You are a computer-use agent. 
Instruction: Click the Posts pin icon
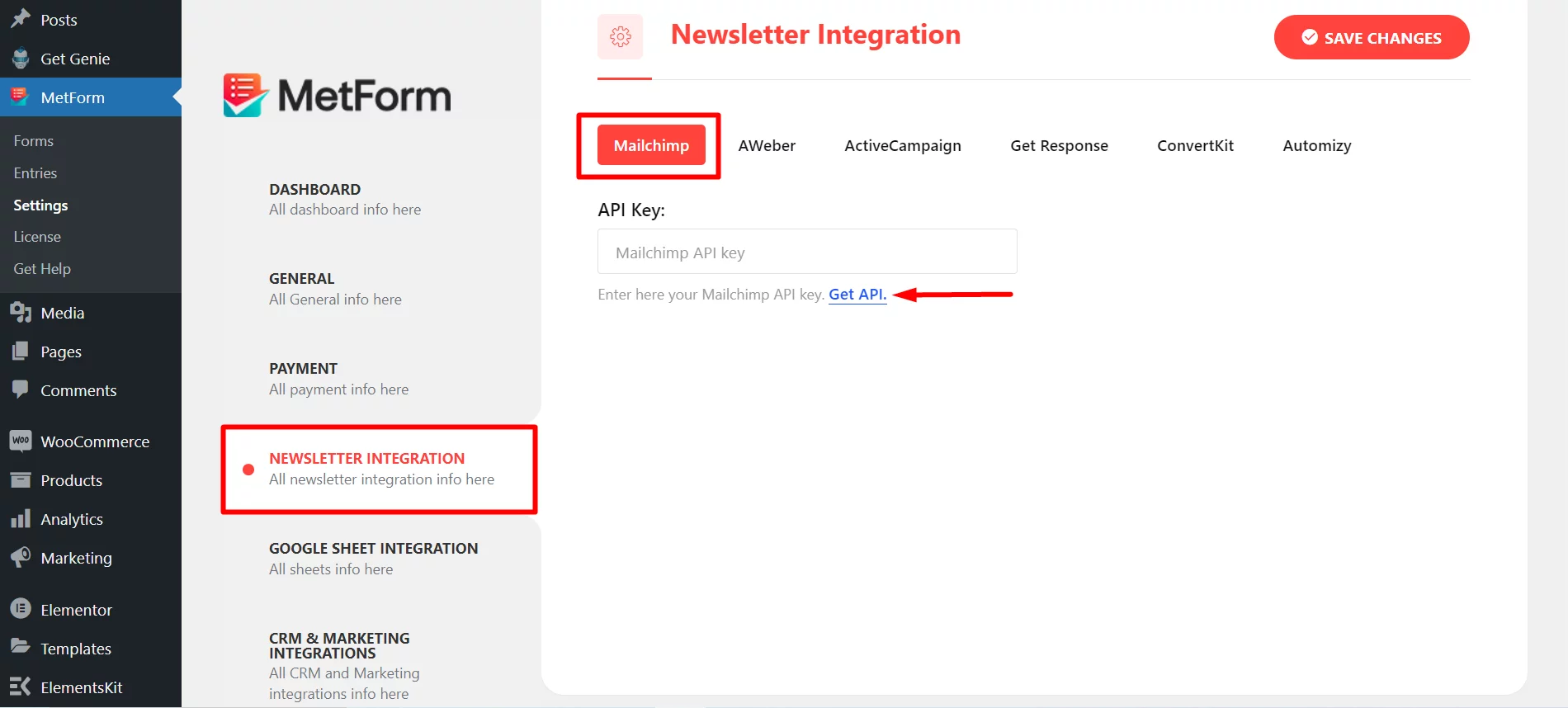pos(21,19)
